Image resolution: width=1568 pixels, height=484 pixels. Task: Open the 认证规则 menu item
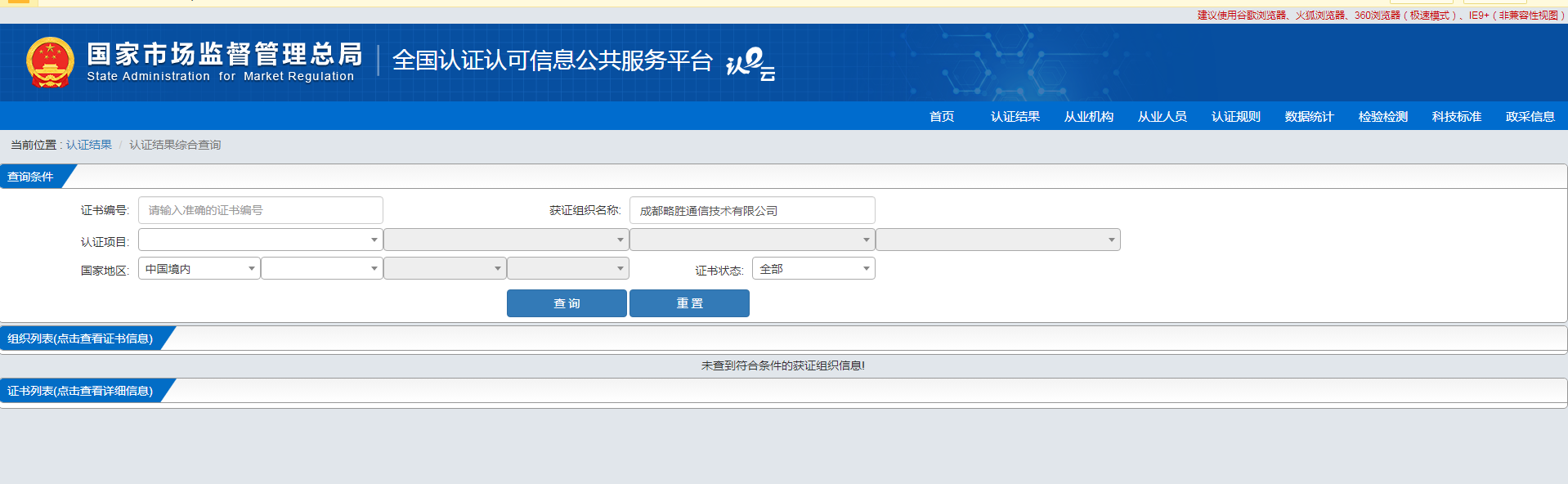click(1236, 117)
